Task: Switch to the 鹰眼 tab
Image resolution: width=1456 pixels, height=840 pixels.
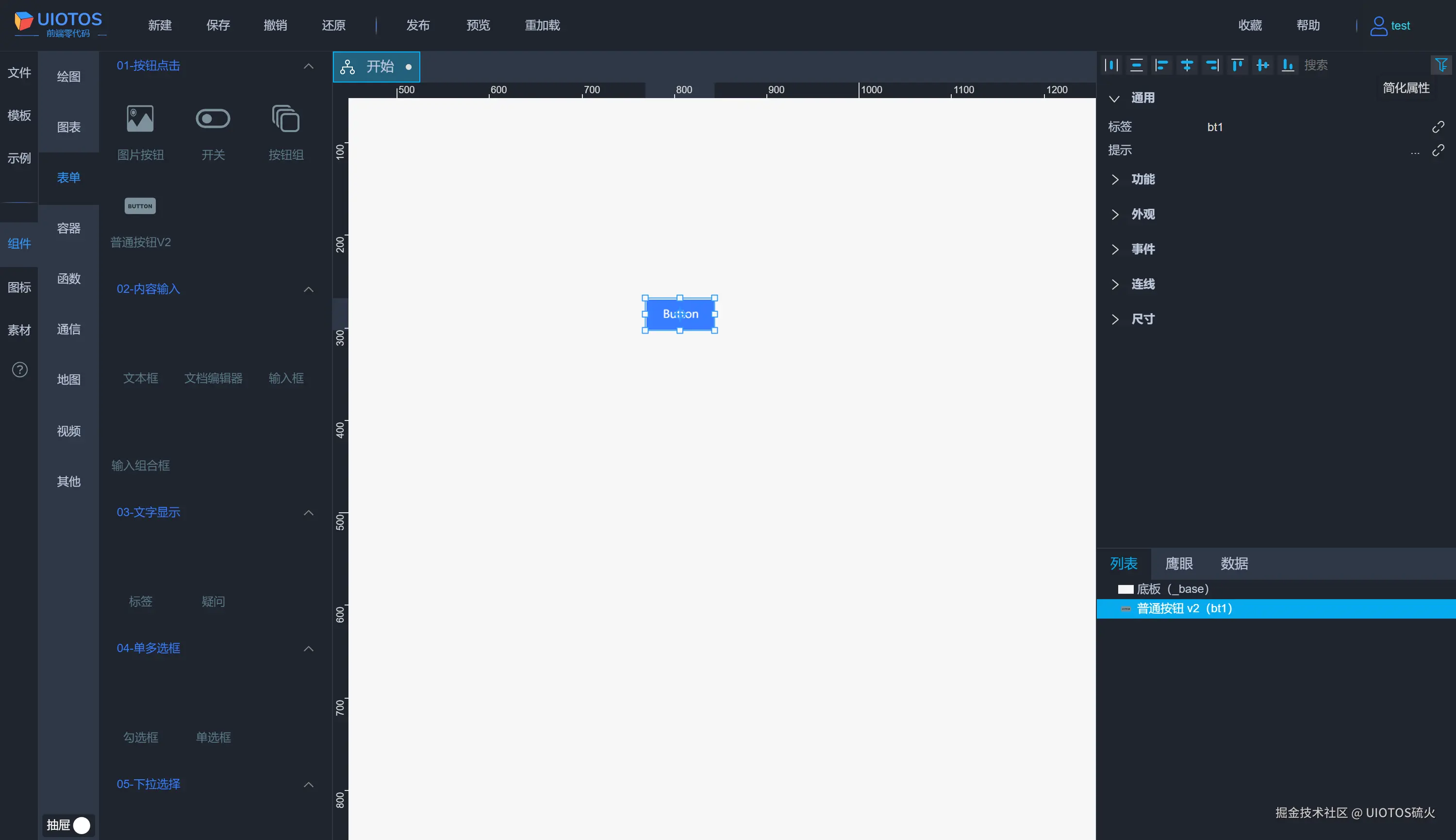Action: pos(1179,564)
